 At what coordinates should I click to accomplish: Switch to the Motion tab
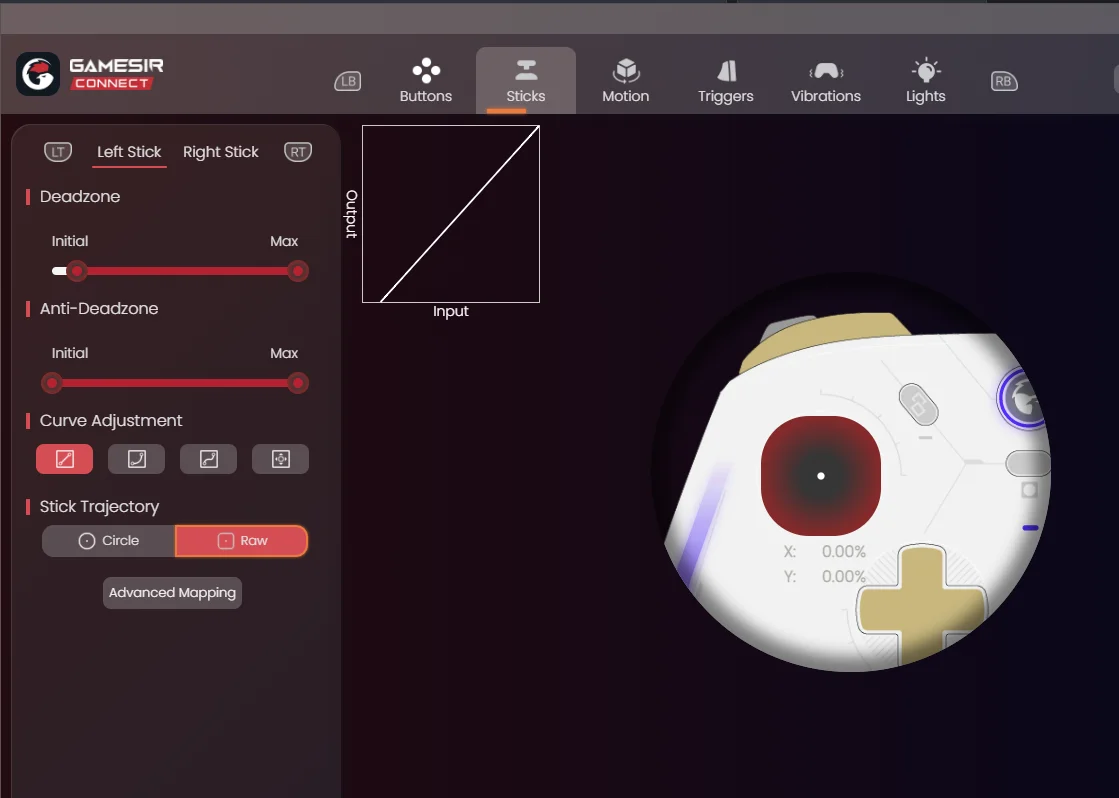(x=626, y=81)
